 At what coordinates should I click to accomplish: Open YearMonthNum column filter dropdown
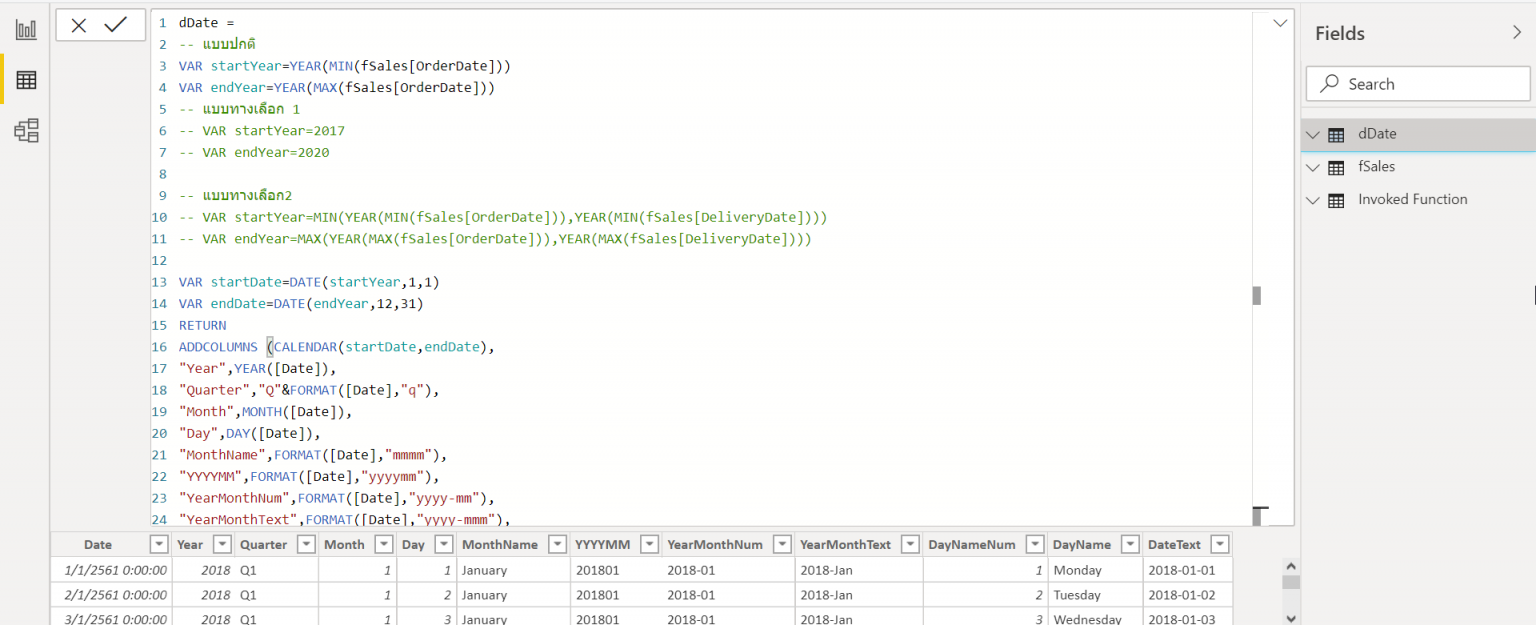click(x=782, y=545)
